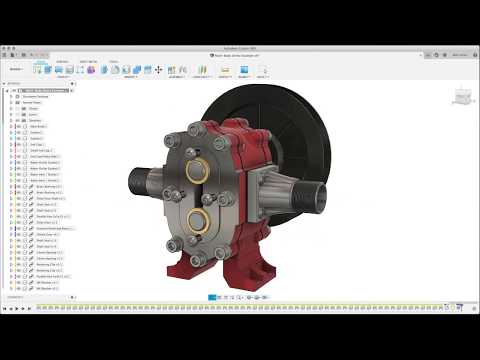The image size is (480, 360).
Task: Switch to the Tools tab
Action: click(114, 62)
